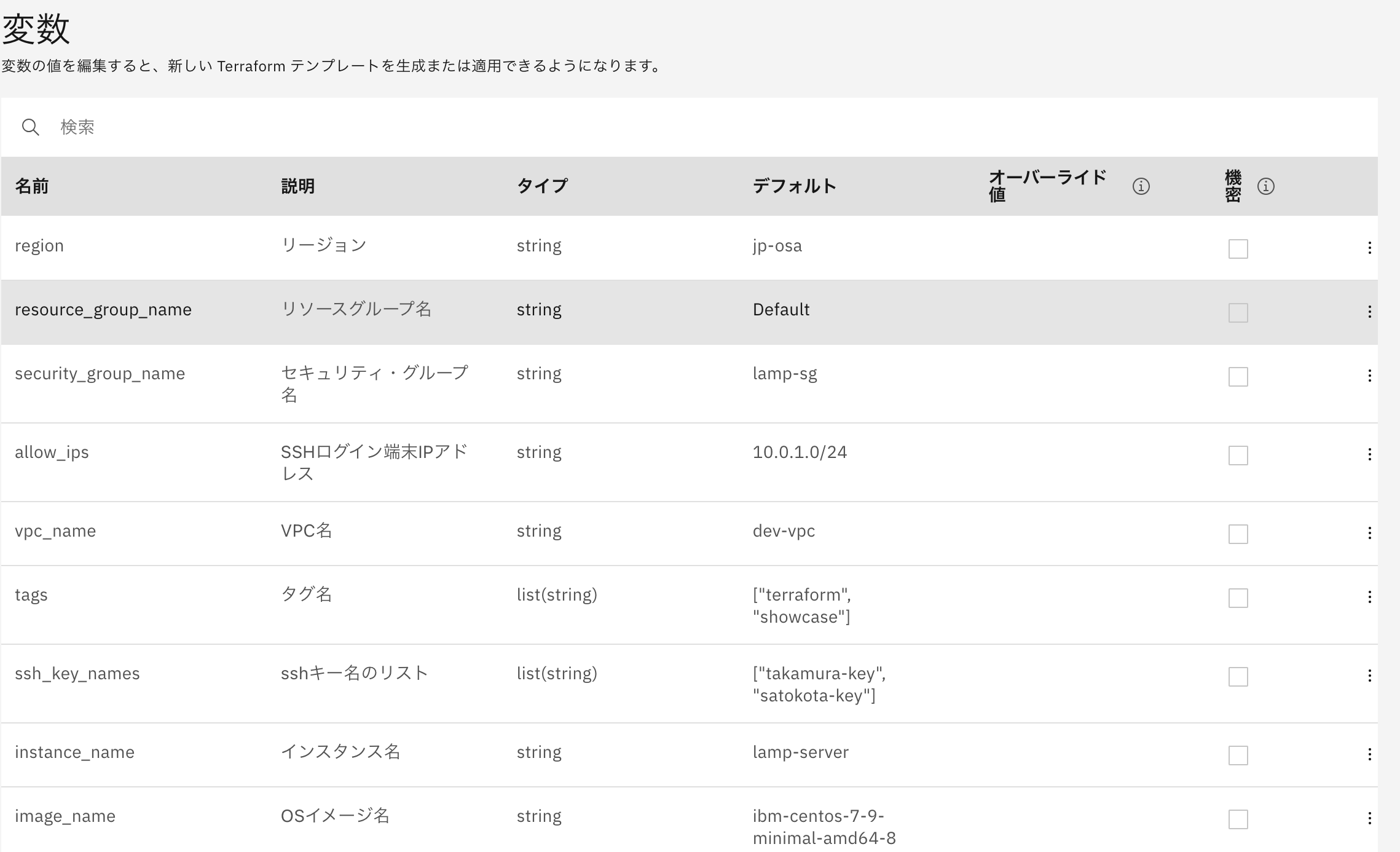Click the search magnifier icon
This screenshot has width=1400, height=852.
[x=31, y=127]
